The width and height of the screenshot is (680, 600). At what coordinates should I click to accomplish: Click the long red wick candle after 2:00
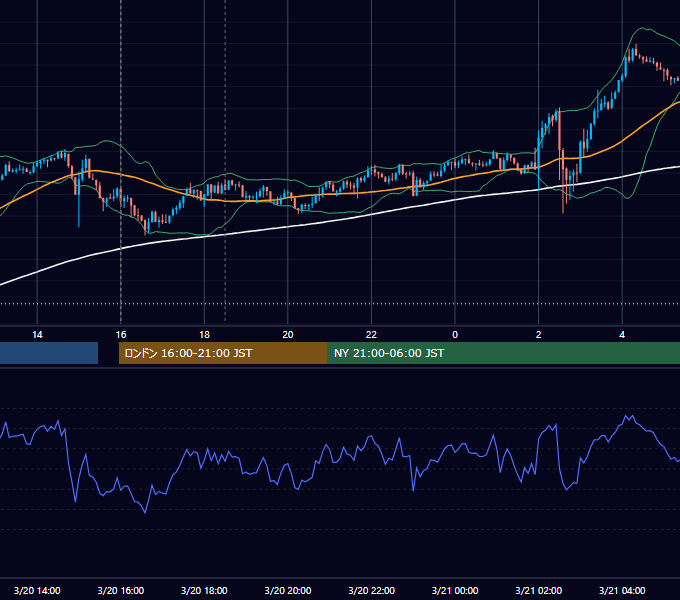point(563,181)
